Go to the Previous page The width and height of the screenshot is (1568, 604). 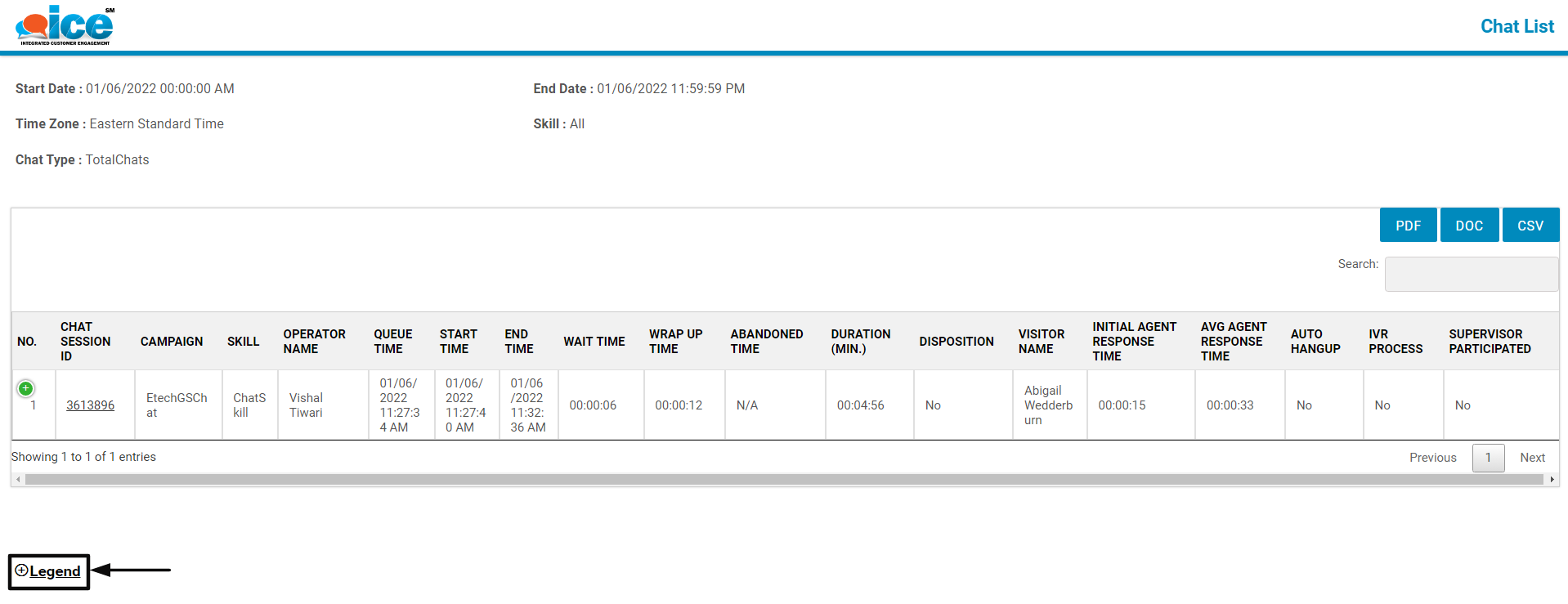1432,458
